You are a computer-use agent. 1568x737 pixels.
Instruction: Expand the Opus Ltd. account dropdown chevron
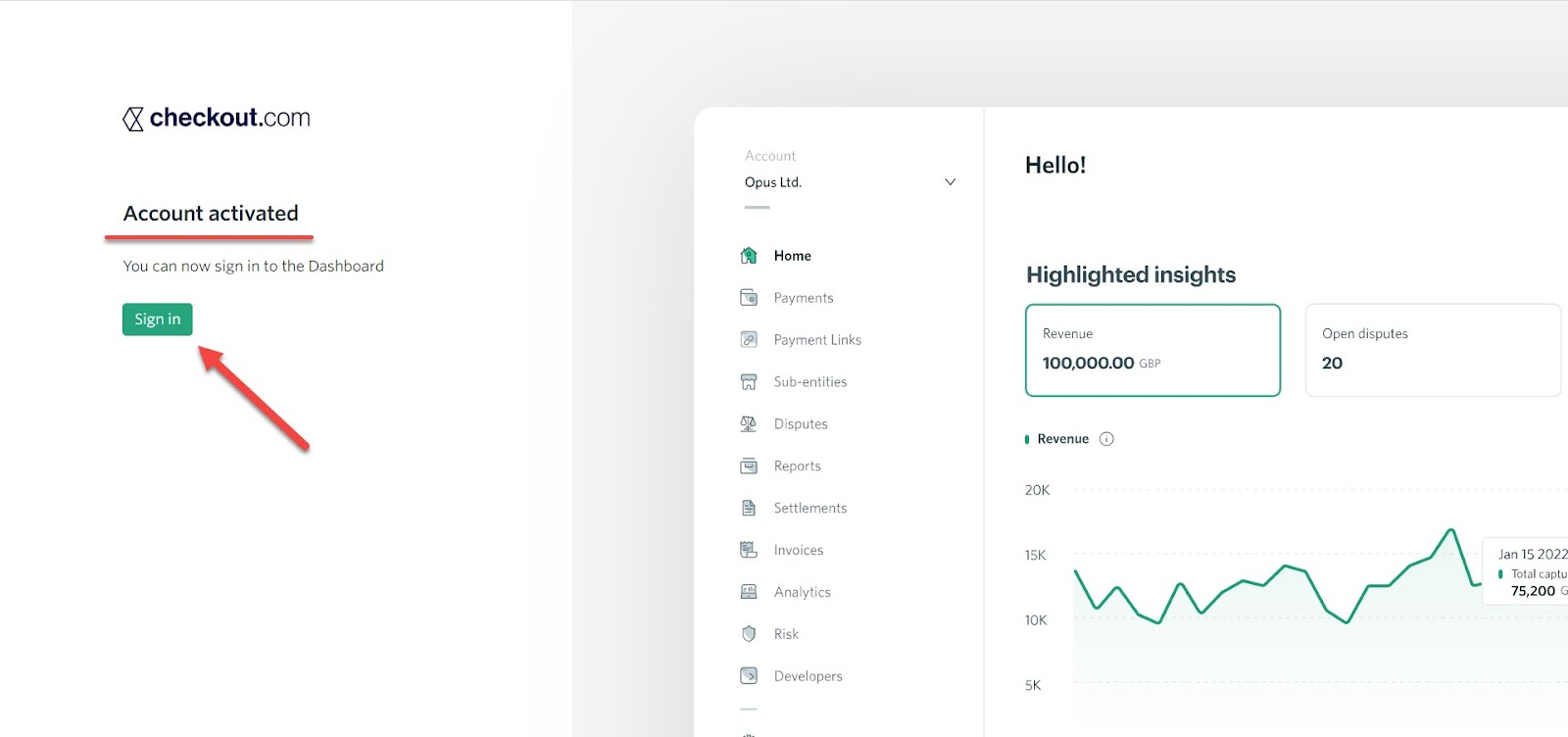coord(950,182)
